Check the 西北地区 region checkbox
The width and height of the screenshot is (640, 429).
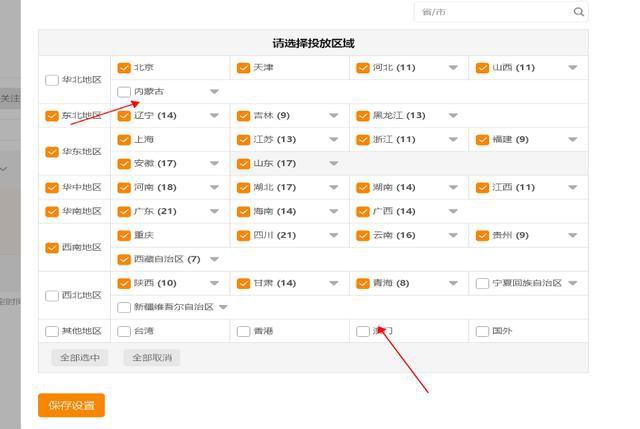[x=52, y=296]
